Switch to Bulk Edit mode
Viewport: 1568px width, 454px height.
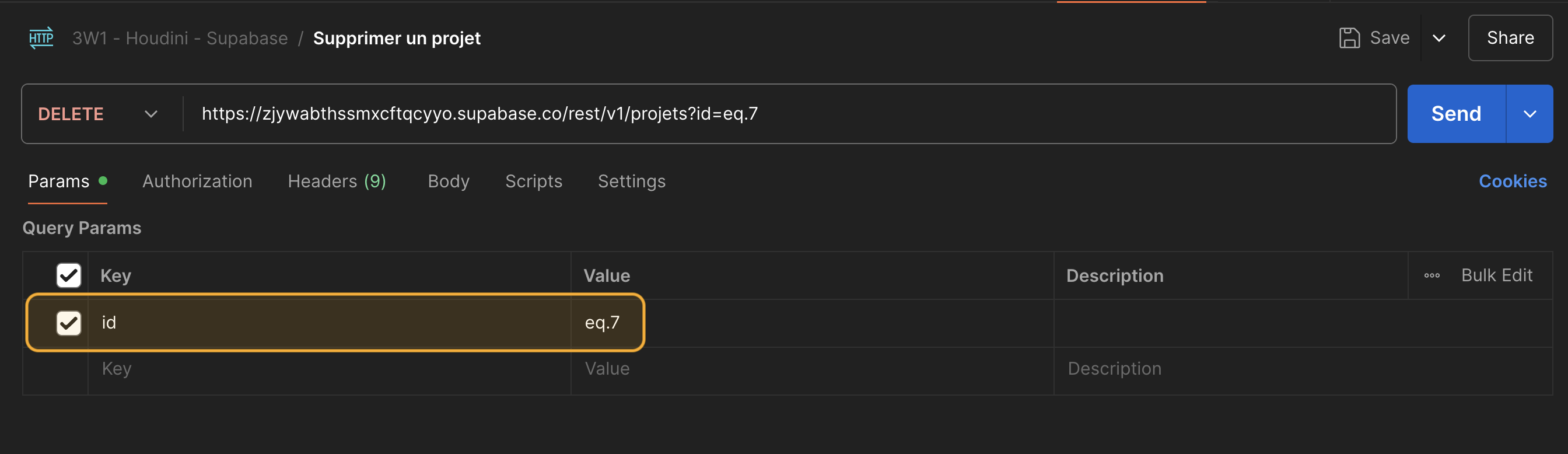1496,275
